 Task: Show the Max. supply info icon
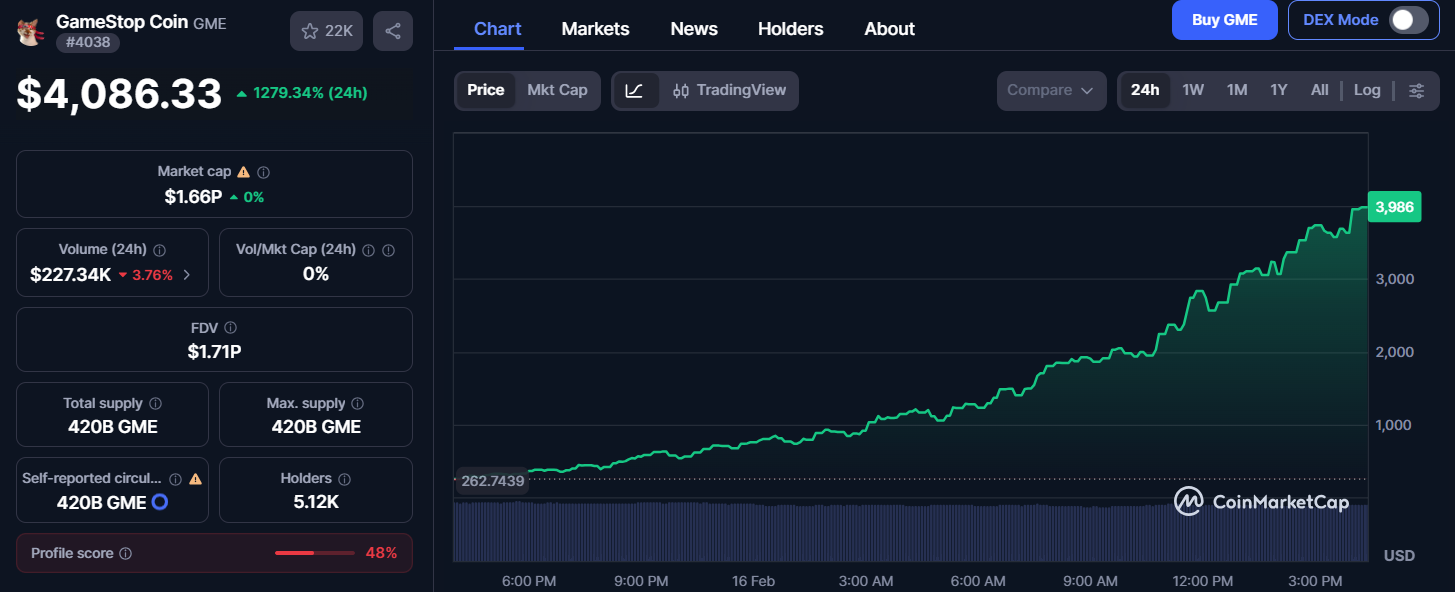click(358, 404)
